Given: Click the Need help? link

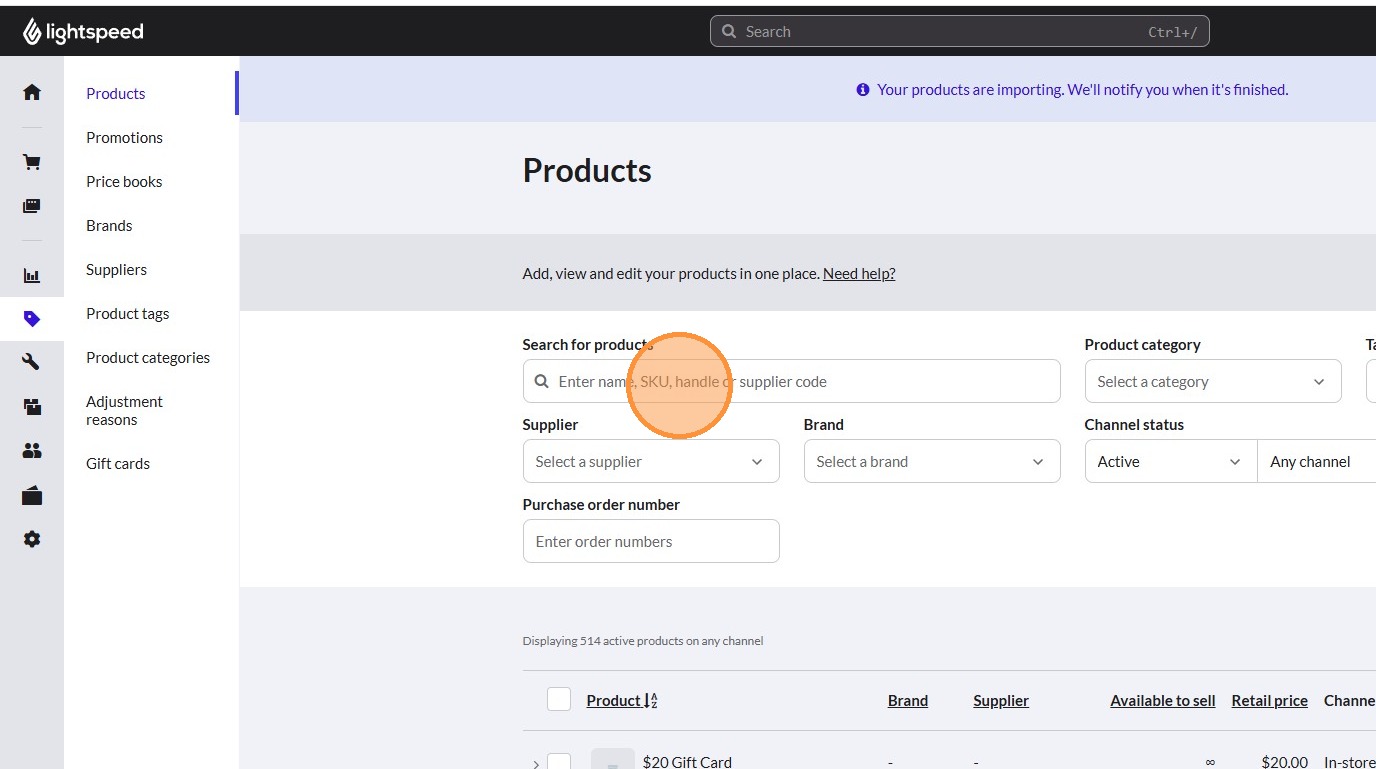Looking at the screenshot, I should click(859, 274).
